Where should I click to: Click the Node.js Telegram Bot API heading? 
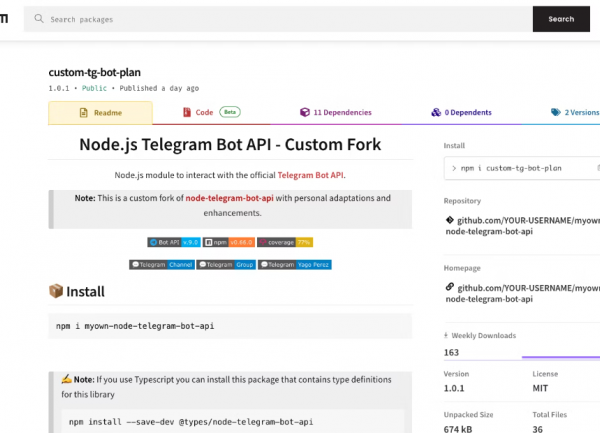pyautogui.click(x=230, y=145)
